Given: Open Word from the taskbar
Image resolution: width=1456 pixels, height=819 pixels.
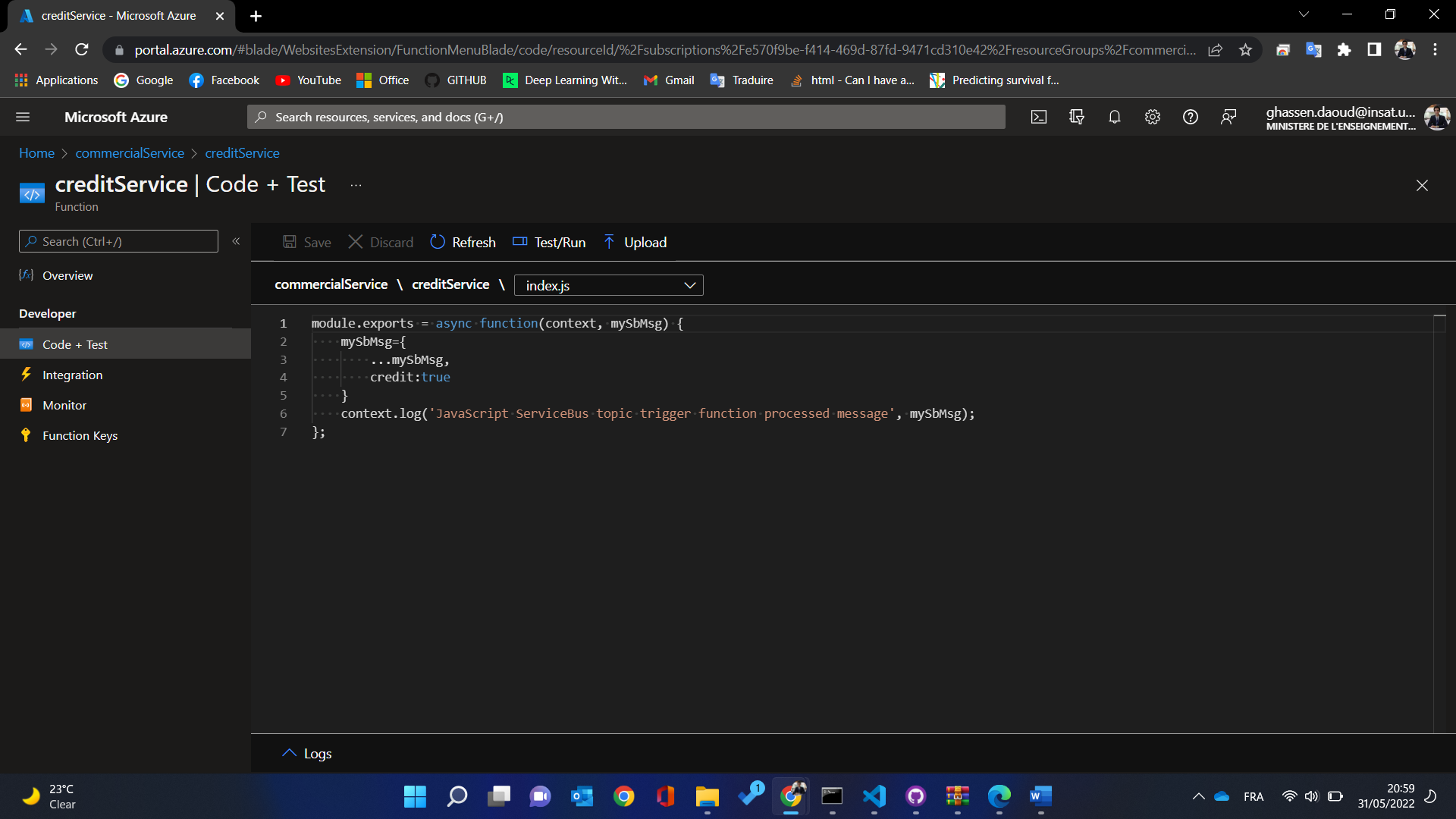Looking at the screenshot, I should (1040, 796).
